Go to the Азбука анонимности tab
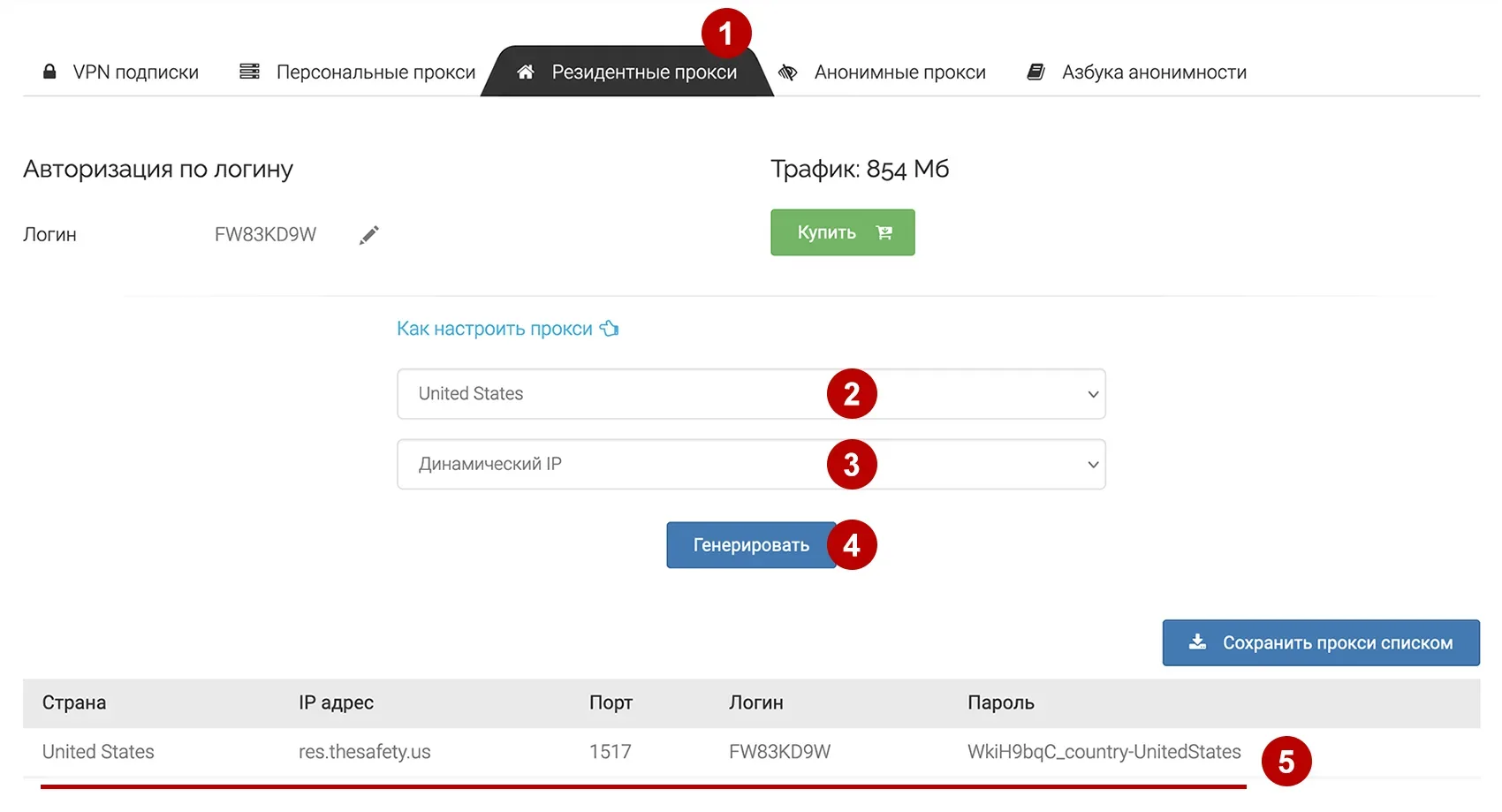 click(1154, 72)
